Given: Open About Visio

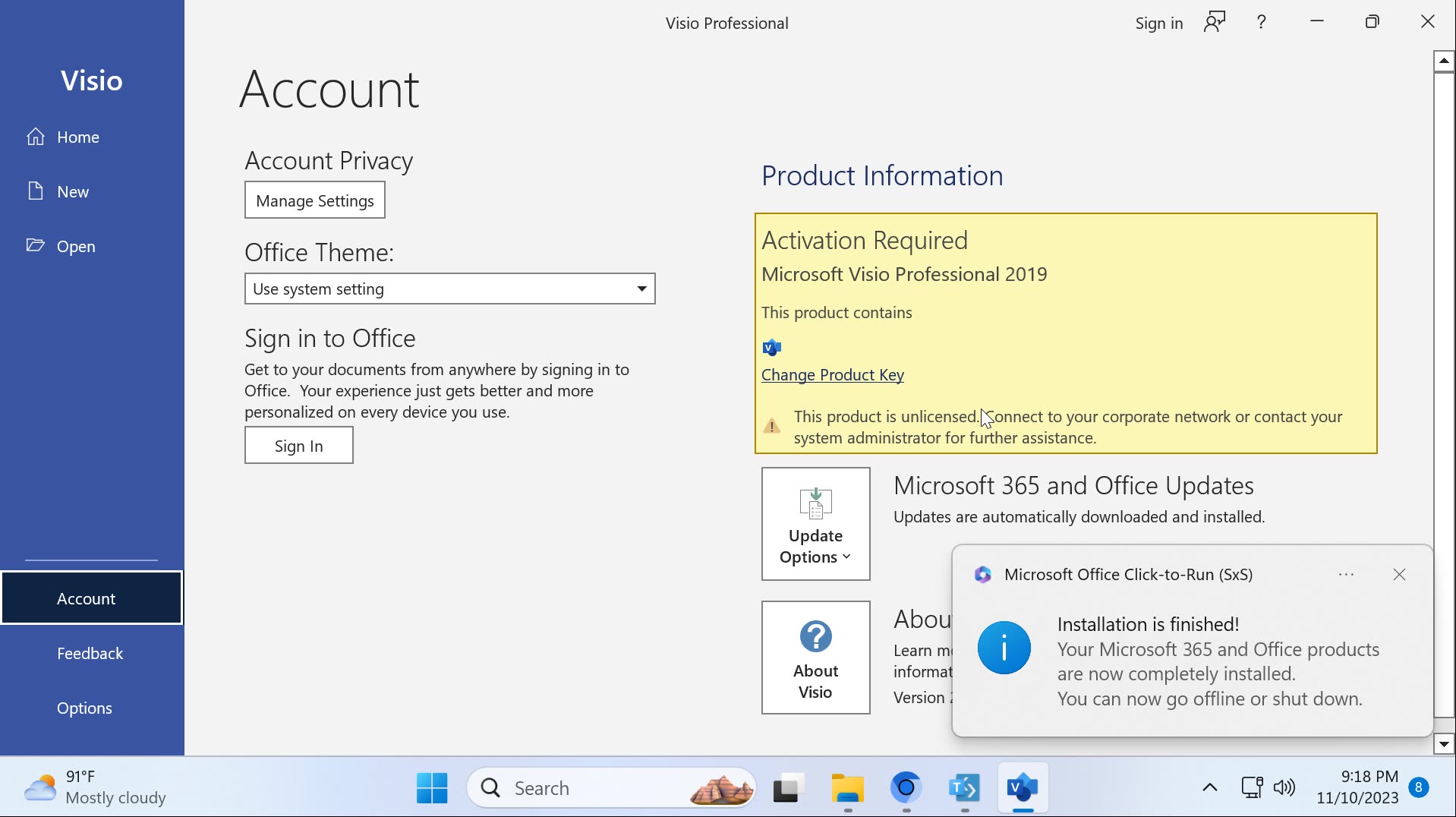Looking at the screenshot, I should click(815, 657).
